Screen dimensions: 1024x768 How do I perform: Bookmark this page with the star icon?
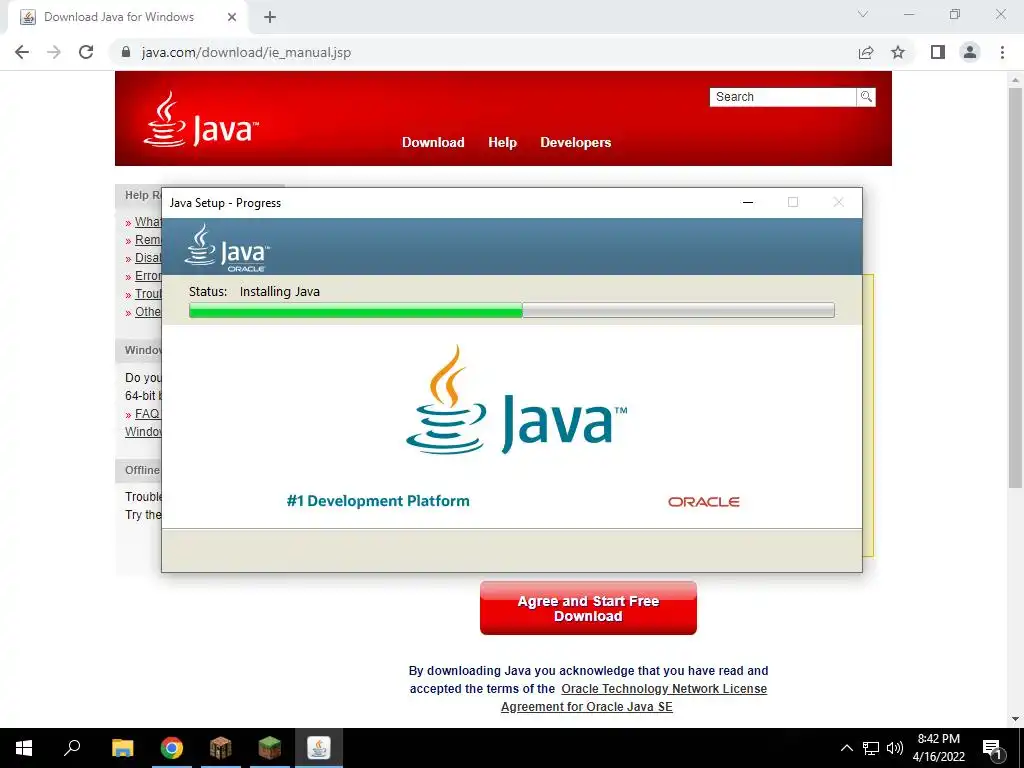pos(898,52)
